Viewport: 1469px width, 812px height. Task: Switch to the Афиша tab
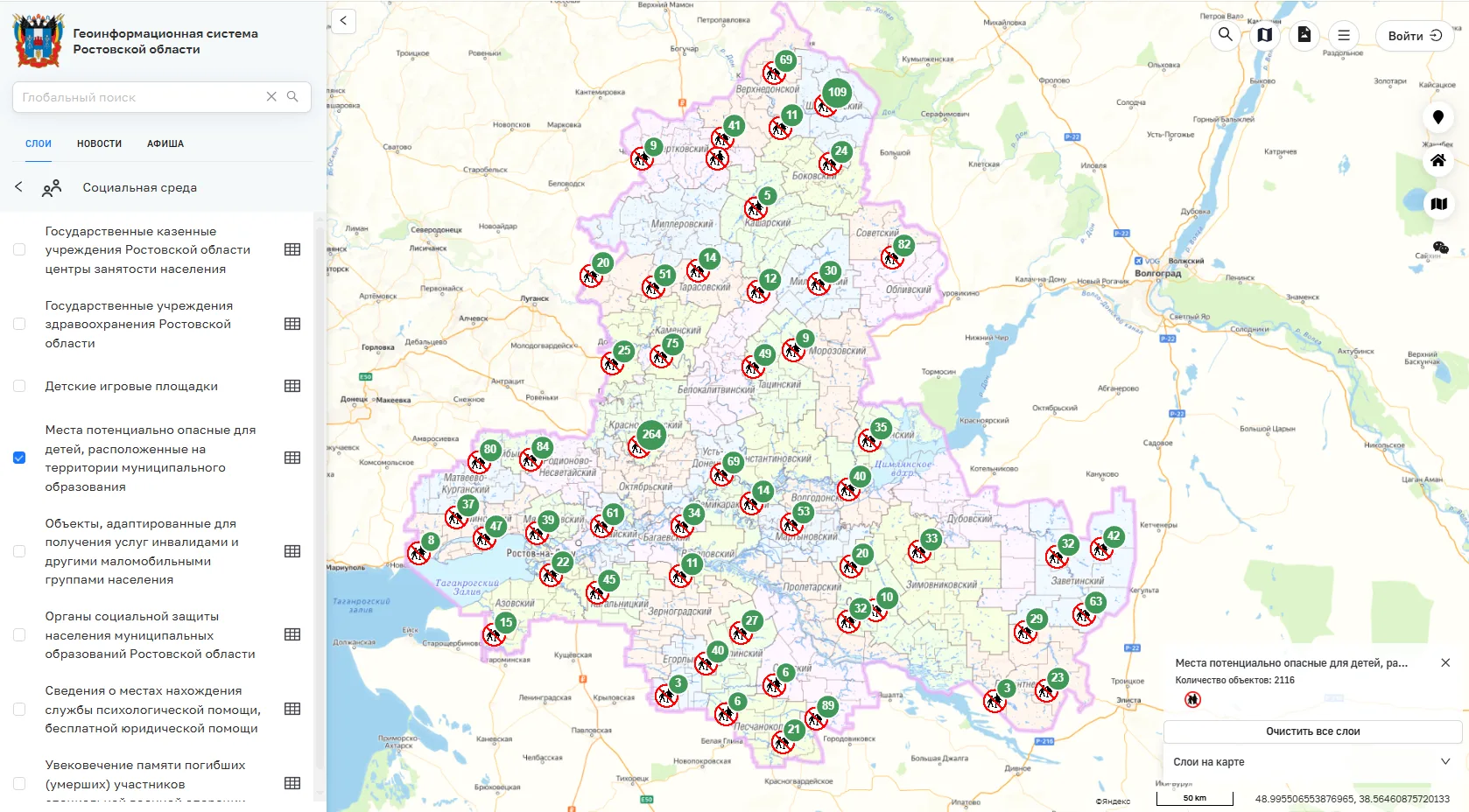[165, 143]
